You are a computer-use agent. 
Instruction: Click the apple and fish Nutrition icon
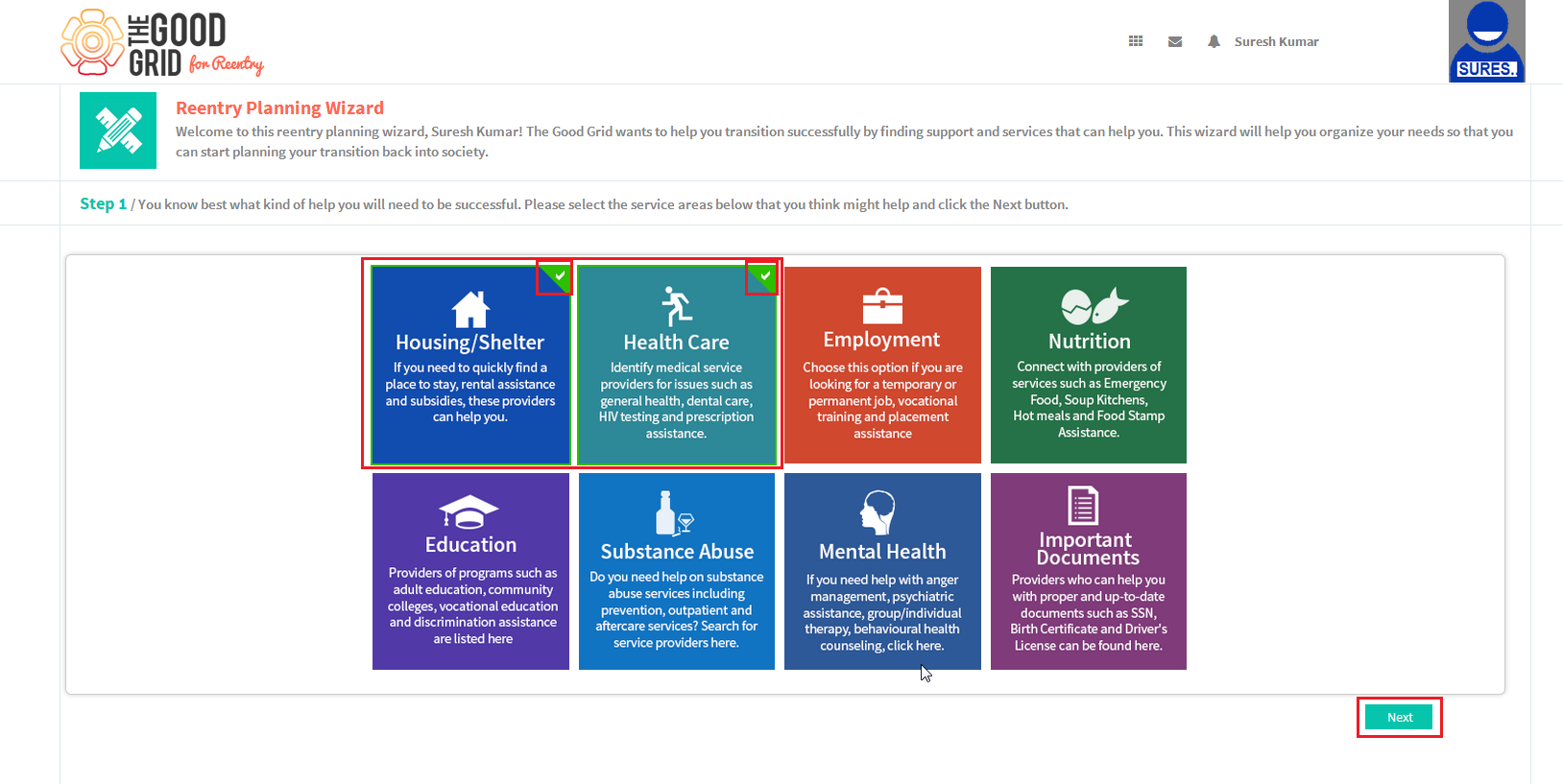click(1094, 306)
